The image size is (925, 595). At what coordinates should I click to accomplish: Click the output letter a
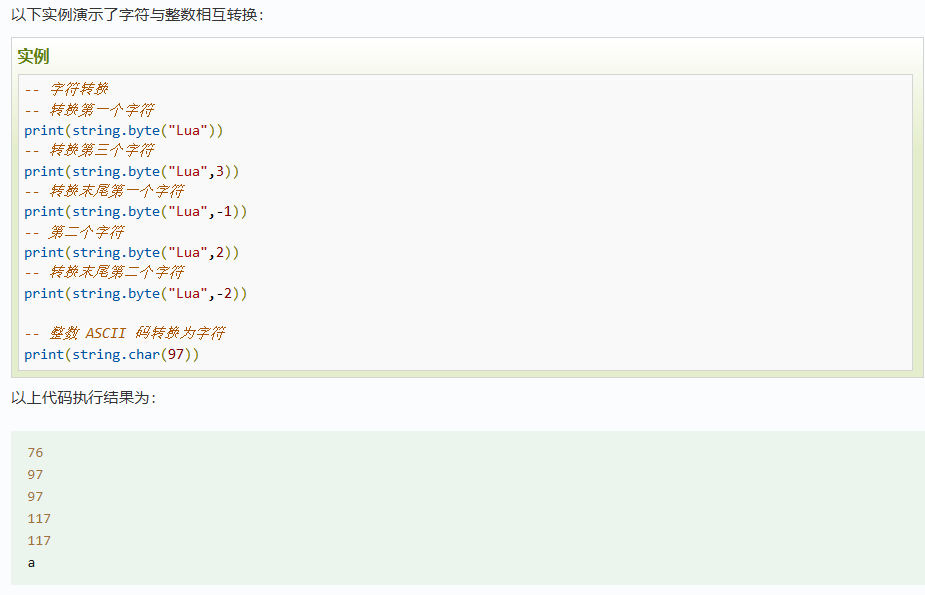point(31,563)
